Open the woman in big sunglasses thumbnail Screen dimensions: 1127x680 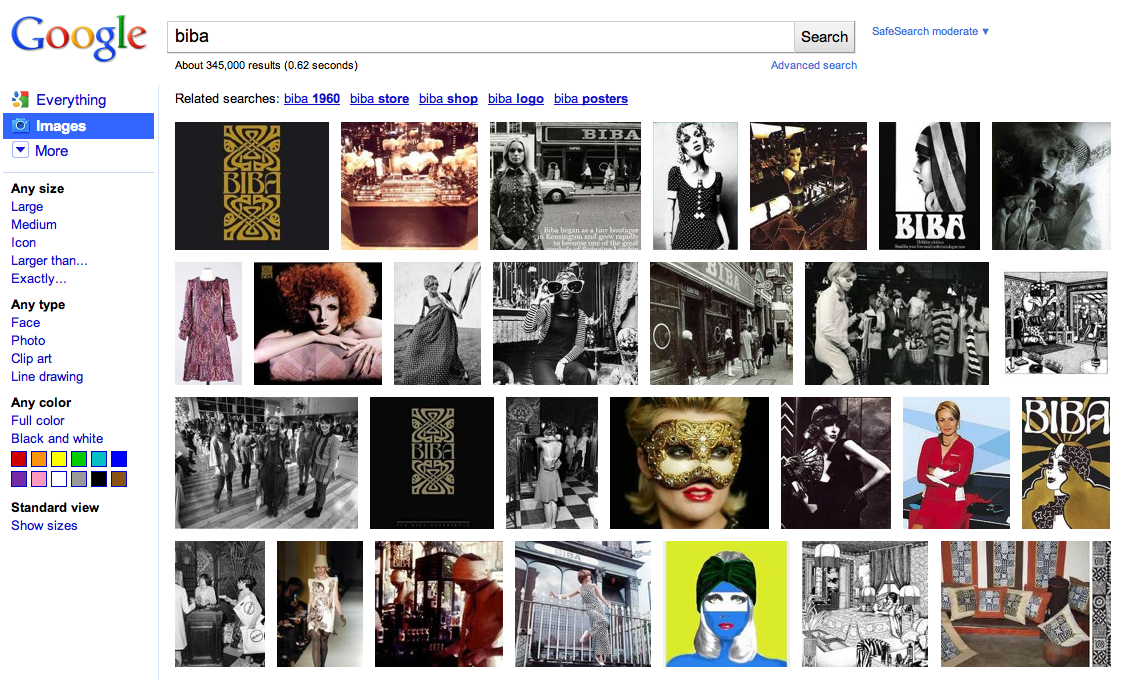pyautogui.click(x=565, y=323)
